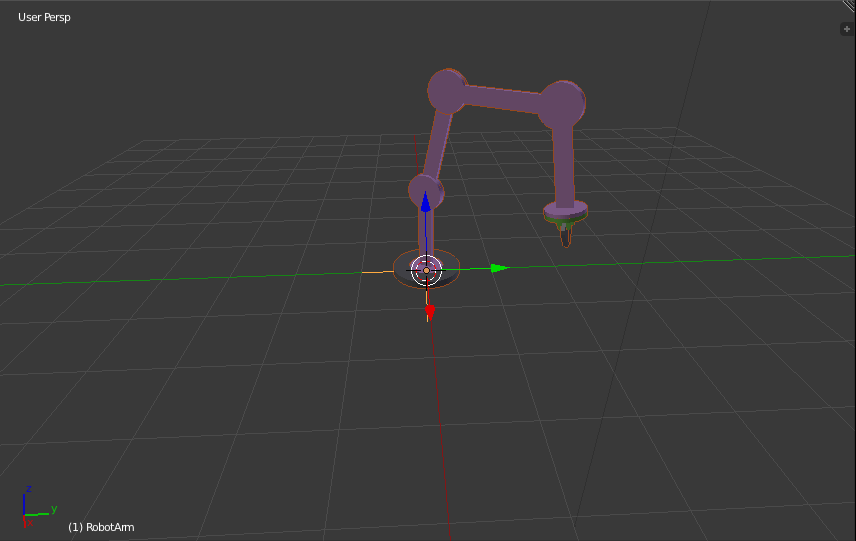Click the white manipulator center circle

coord(426,270)
